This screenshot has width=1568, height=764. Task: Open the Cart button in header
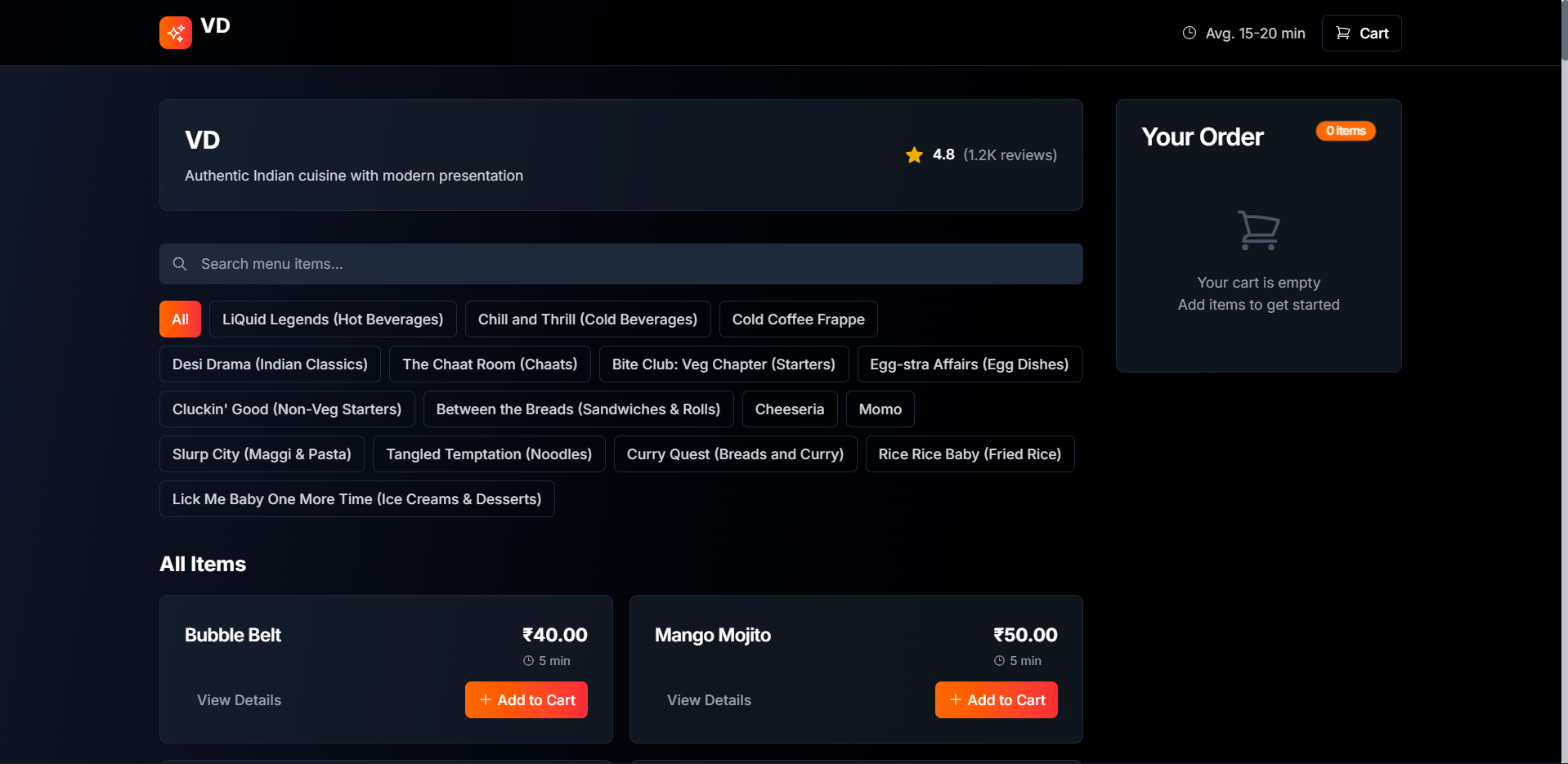tap(1361, 34)
